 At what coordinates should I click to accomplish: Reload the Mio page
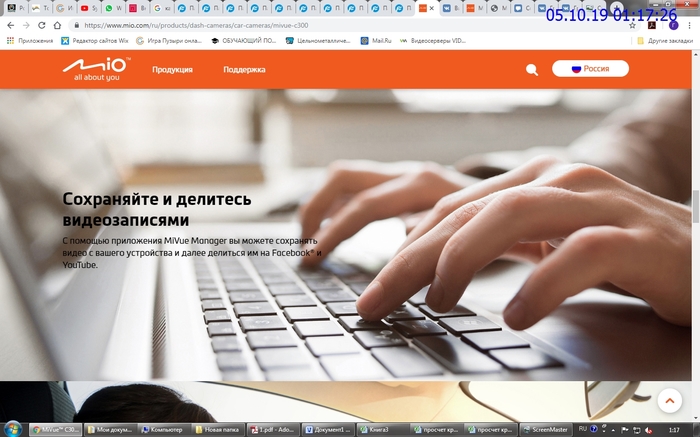pyautogui.click(x=42, y=25)
